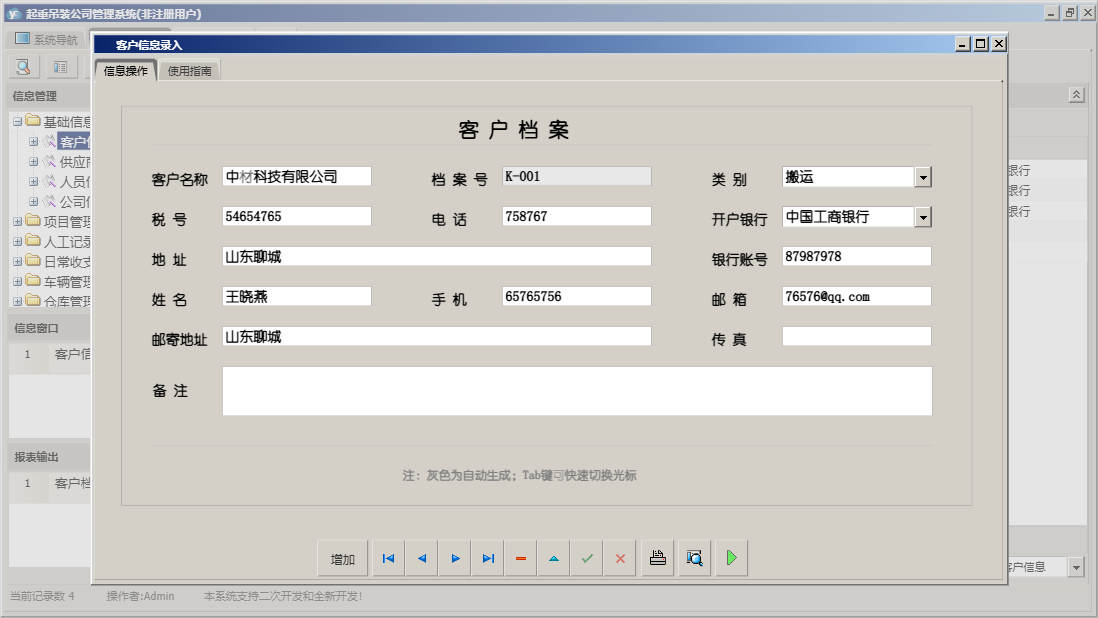1098x618 pixels.
Task: Go to the next record
Action: pyautogui.click(x=454, y=558)
